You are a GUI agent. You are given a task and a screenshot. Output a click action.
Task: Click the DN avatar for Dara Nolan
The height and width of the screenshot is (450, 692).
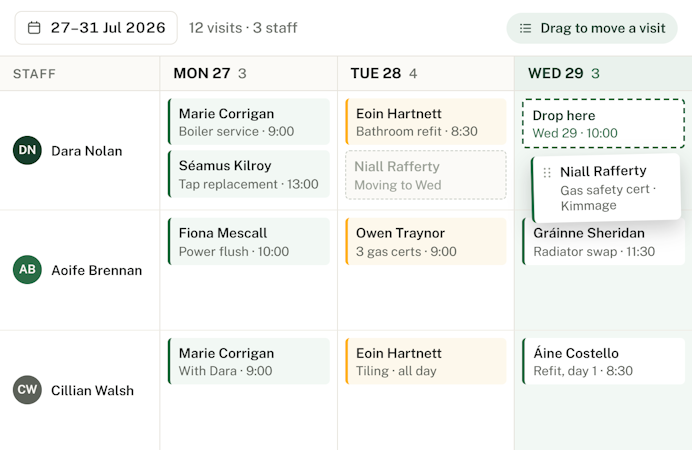[27, 150]
